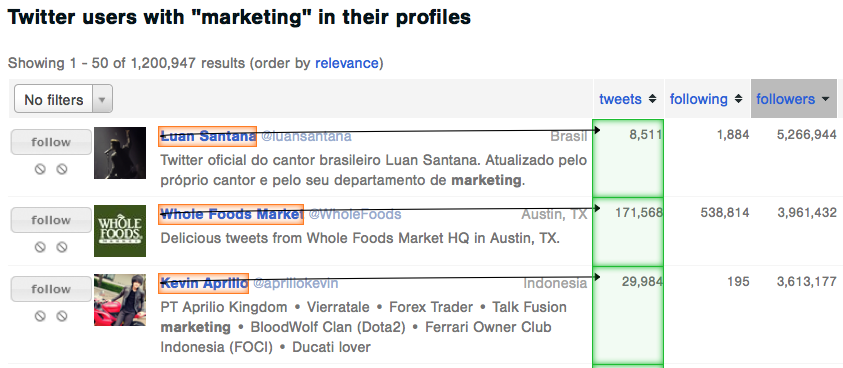Expand the No filters dropdown
Viewport: 843px width, 368px height.
click(63, 100)
